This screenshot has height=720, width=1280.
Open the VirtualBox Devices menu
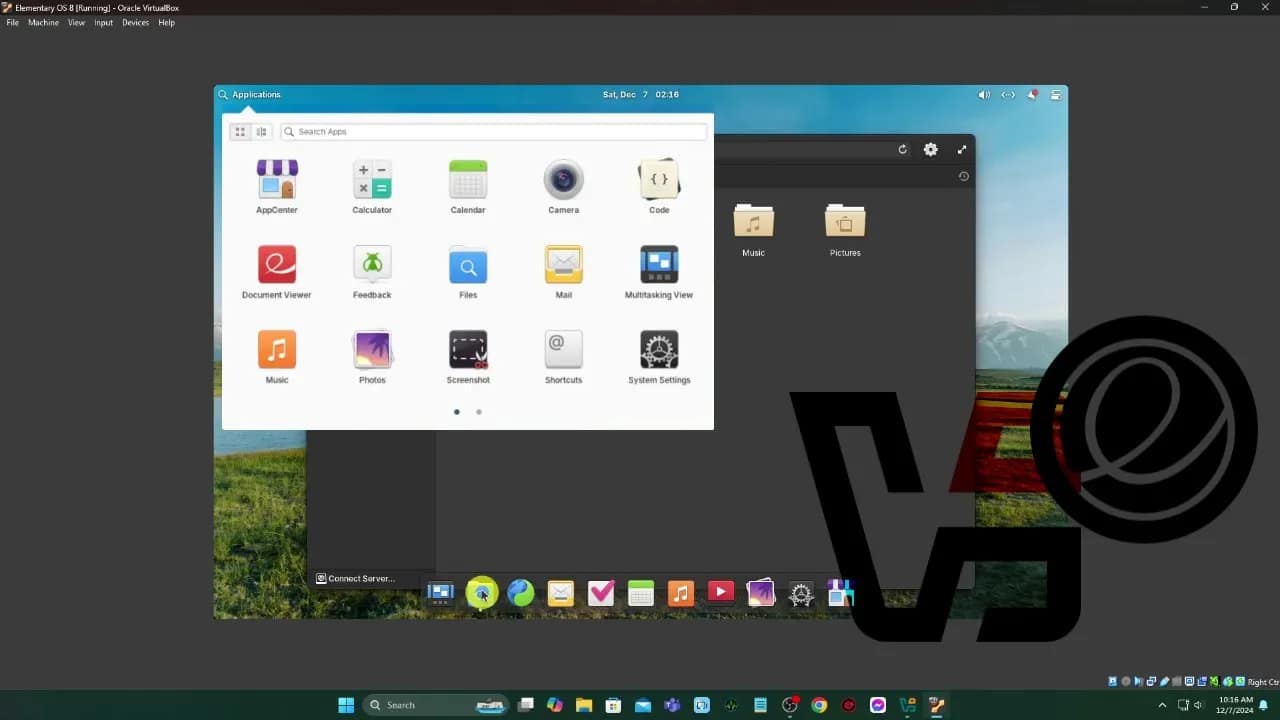pos(135,23)
